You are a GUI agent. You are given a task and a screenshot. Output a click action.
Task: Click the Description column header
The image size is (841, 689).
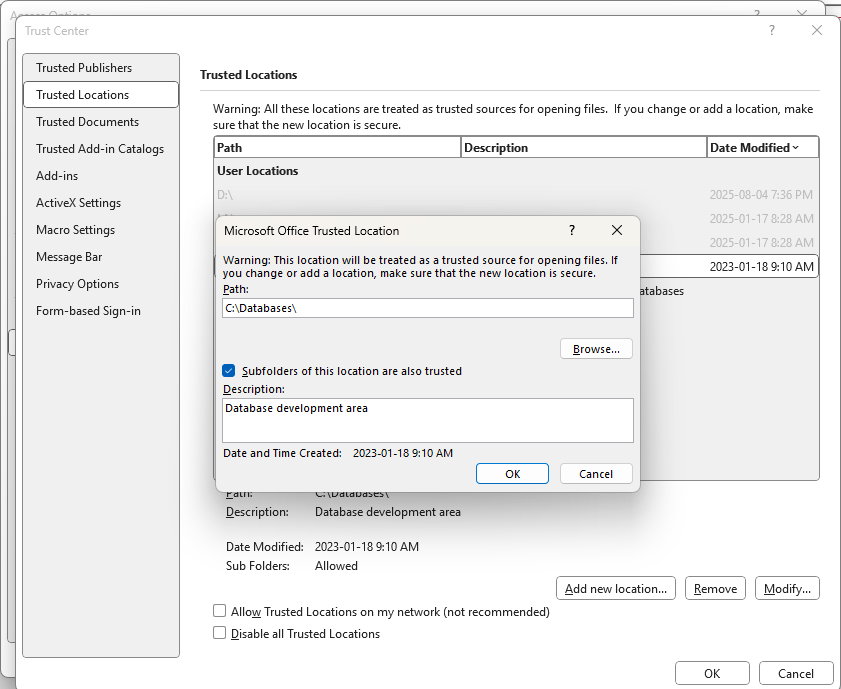(x=583, y=148)
